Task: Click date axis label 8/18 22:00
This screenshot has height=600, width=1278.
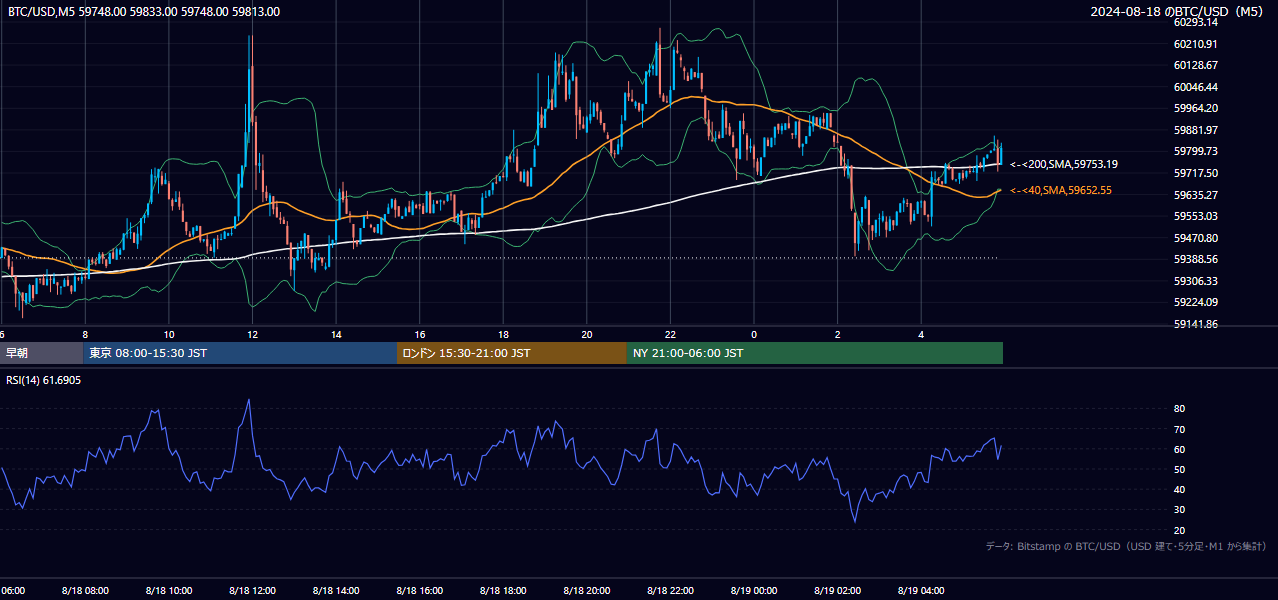Action: tap(670, 591)
